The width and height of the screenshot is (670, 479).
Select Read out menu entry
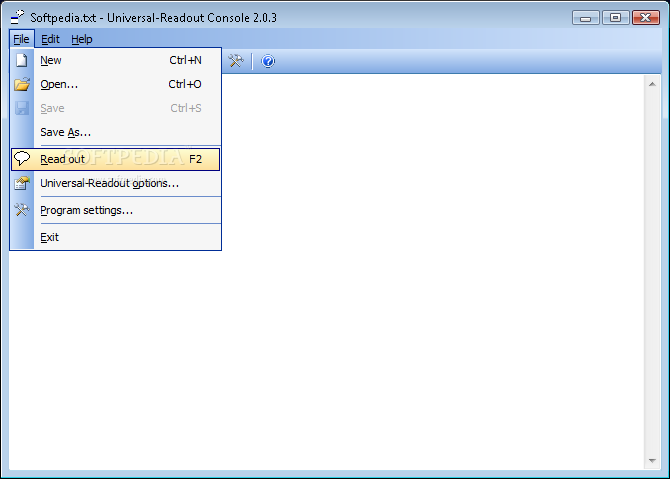click(115, 159)
